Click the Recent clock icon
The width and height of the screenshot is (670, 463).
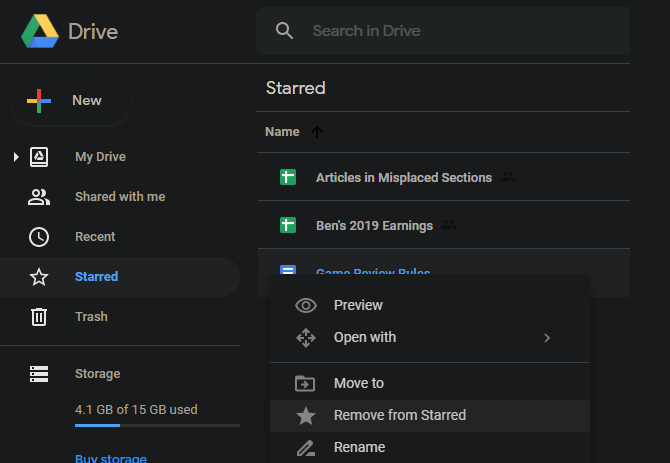pos(39,237)
